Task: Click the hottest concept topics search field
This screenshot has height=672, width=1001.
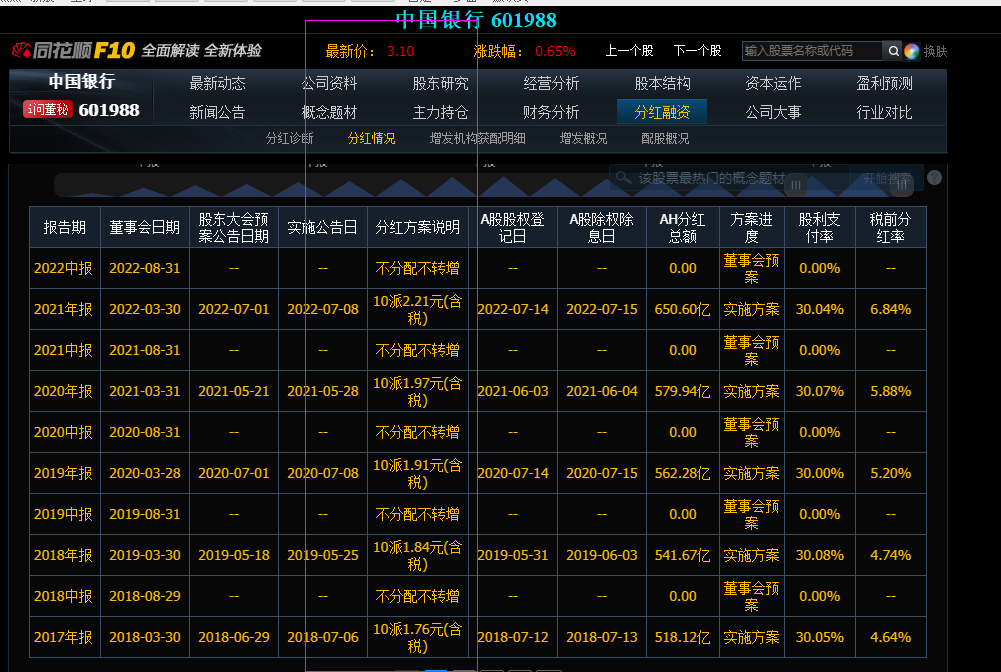Action: click(x=729, y=178)
